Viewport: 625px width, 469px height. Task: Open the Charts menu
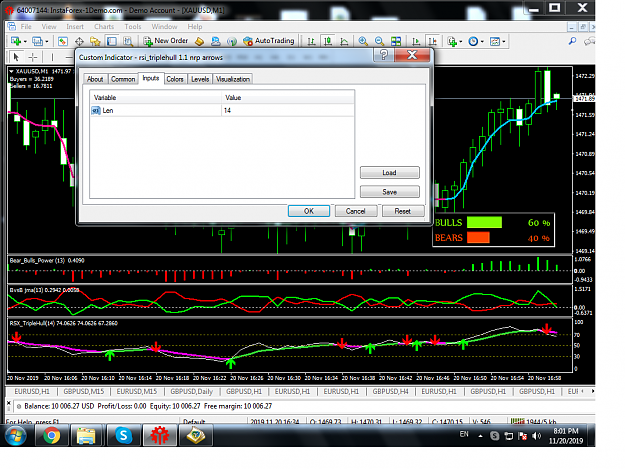pos(104,27)
